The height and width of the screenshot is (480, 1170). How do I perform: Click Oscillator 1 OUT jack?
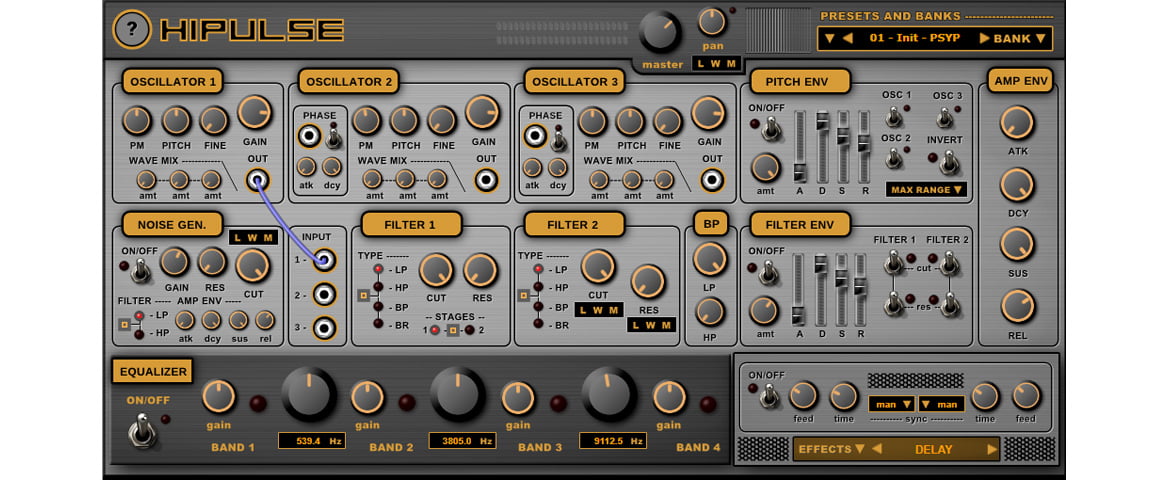[x=258, y=180]
